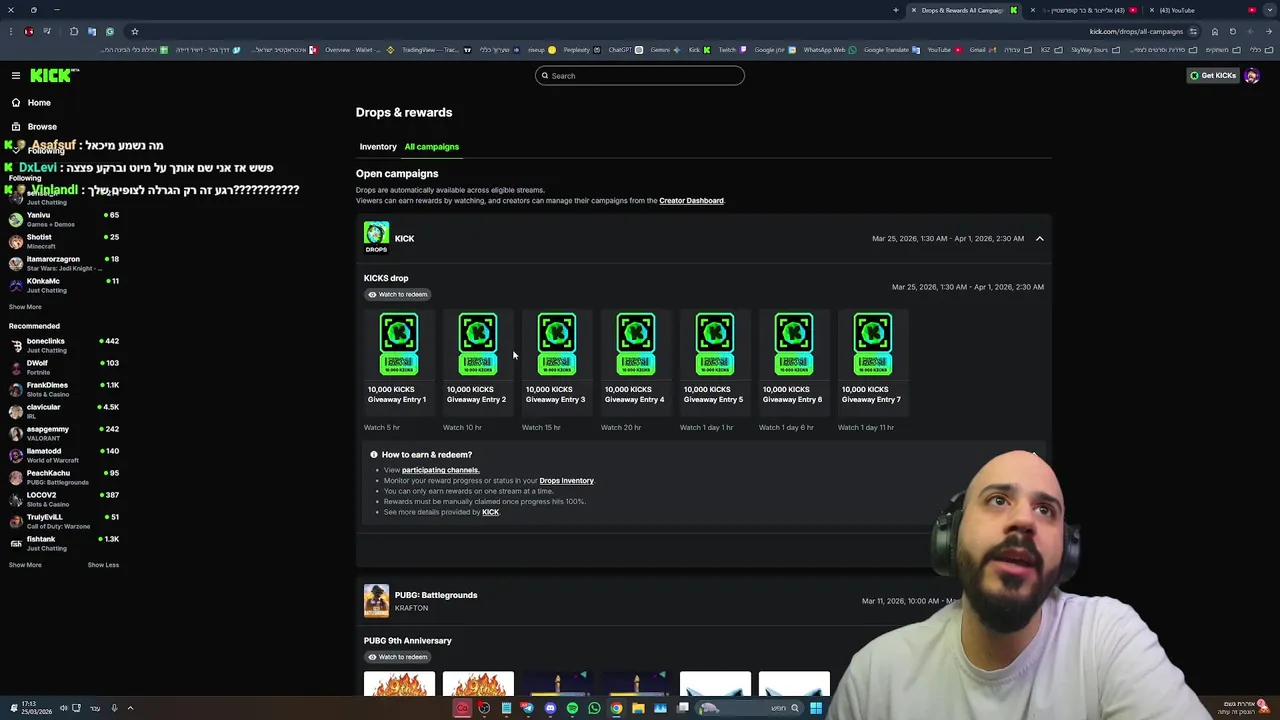Image resolution: width=1280 pixels, height=720 pixels.
Task: Open Discord from the Windows taskbar
Action: coord(550,708)
